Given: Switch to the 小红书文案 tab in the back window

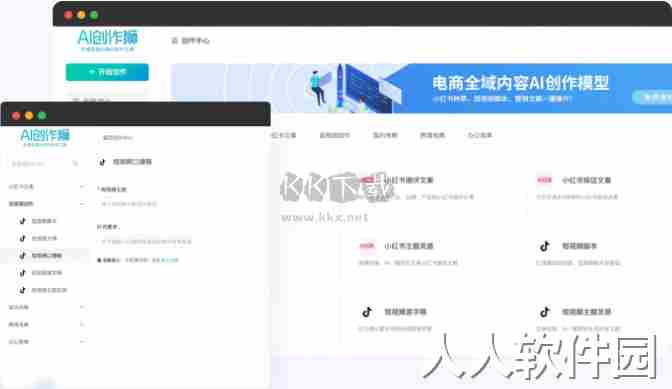Looking at the screenshot, I should tap(283, 135).
